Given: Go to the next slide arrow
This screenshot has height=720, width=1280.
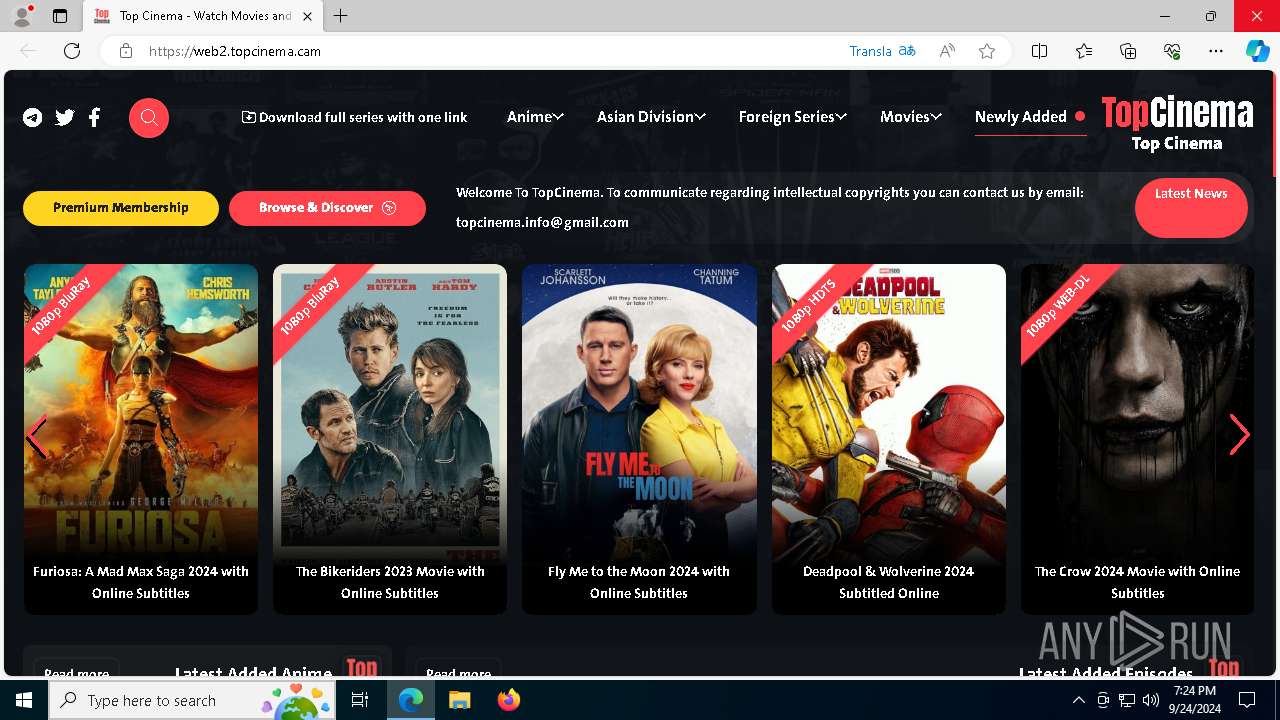Looking at the screenshot, I should 1240,435.
